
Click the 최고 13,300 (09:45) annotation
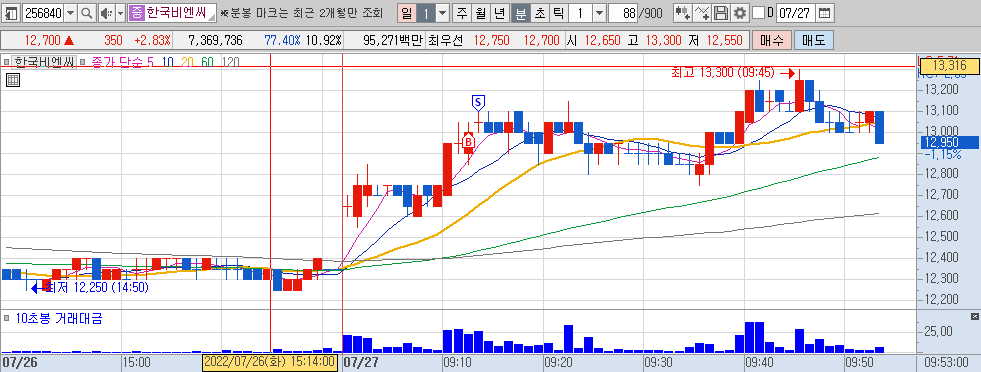tap(724, 73)
